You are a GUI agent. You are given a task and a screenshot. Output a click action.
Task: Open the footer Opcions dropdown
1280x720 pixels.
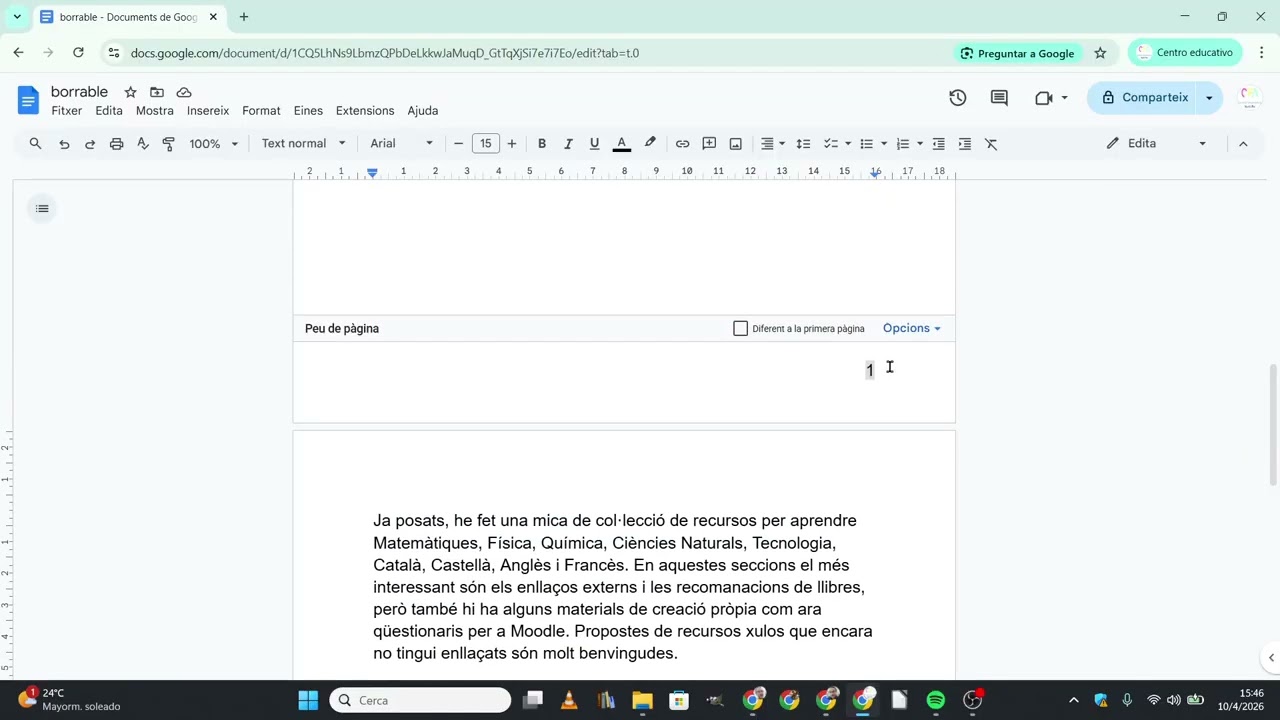point(911,328)
